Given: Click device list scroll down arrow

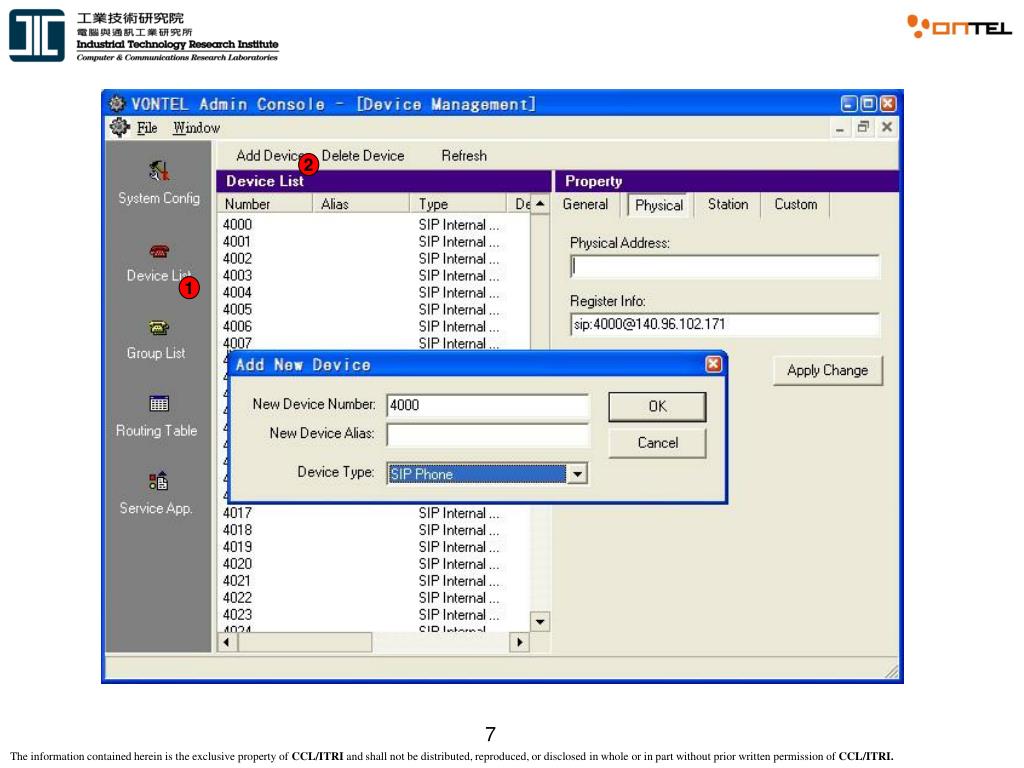Looking at the screenshot, I should pyautogui.click(x=540, y=622).
